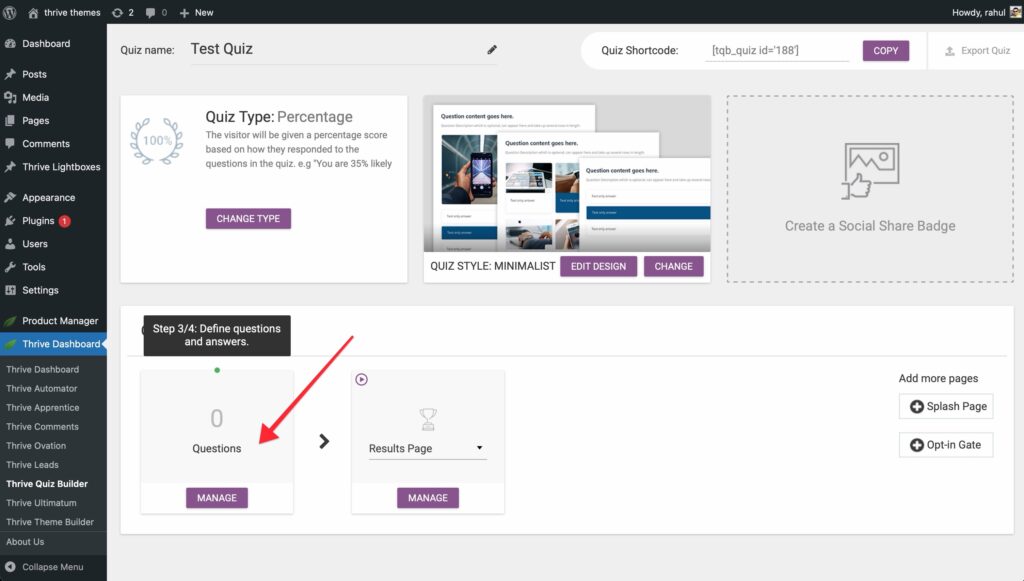This screenshot has height=581, width=1024.
Task: Go to Thrive Apprentice in the sidebar
Action: tap(42, 408)
